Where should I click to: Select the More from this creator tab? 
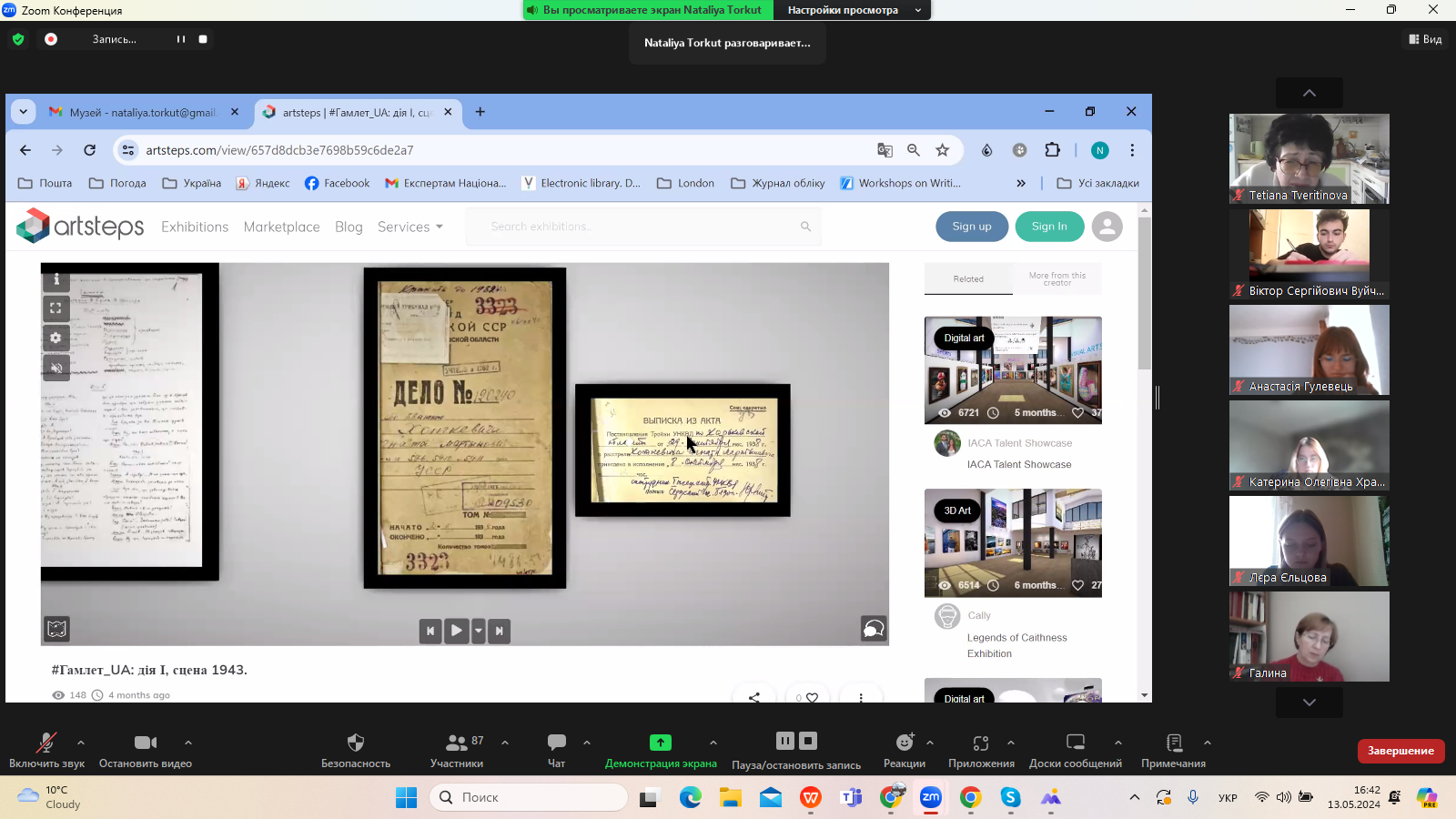pyautogui.click(x=1057, y=279)
